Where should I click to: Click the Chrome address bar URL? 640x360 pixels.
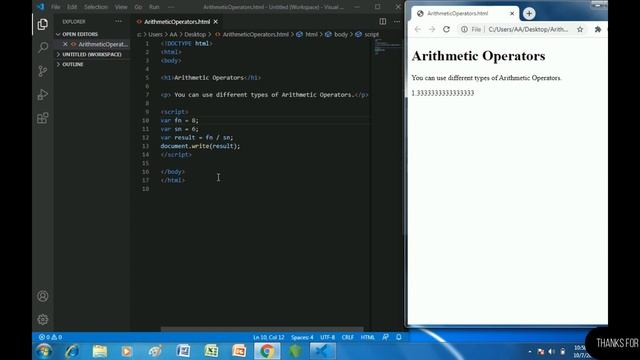(528, 29)
